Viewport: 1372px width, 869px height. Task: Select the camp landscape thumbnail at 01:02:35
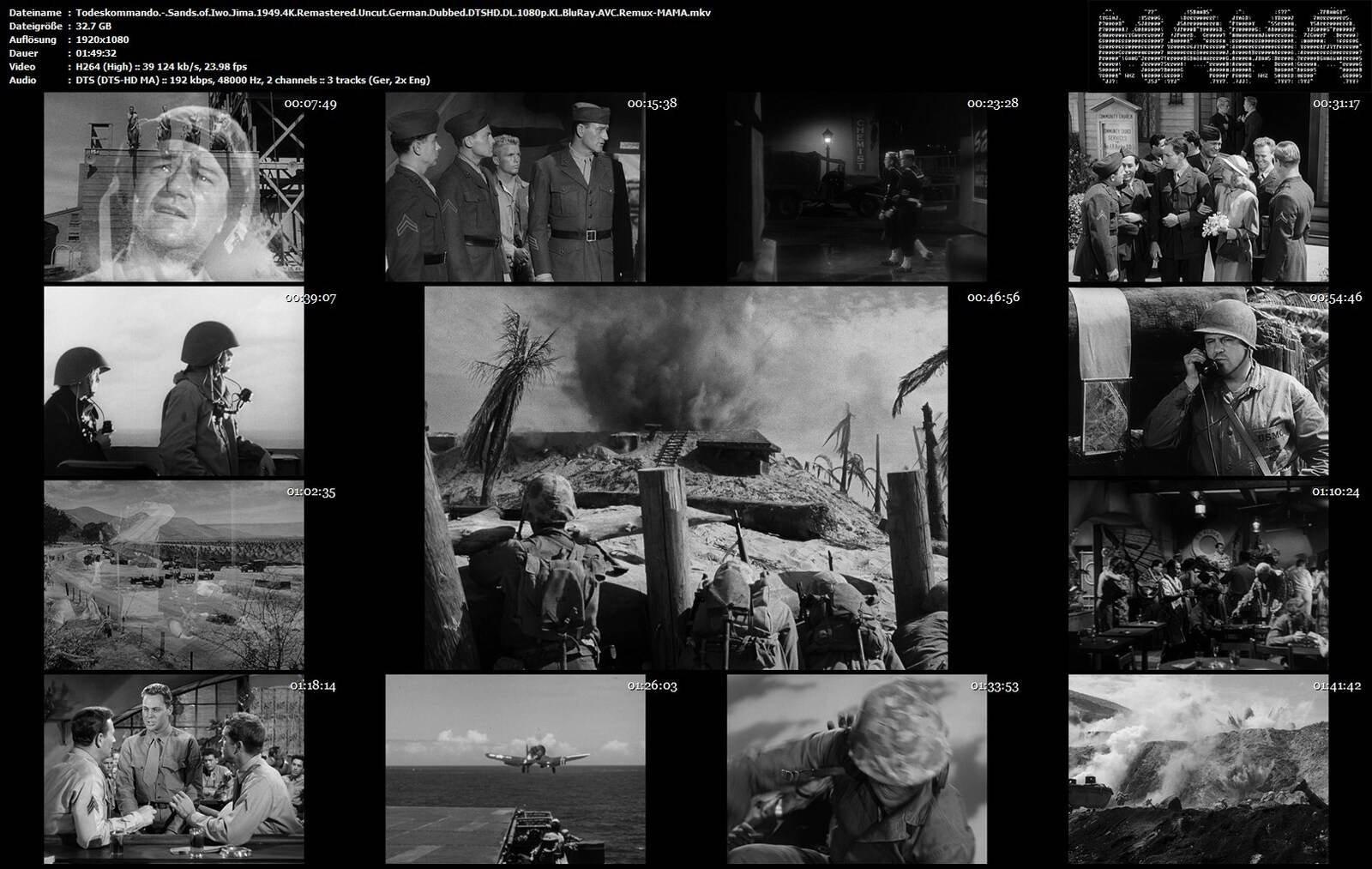(174, 576)
